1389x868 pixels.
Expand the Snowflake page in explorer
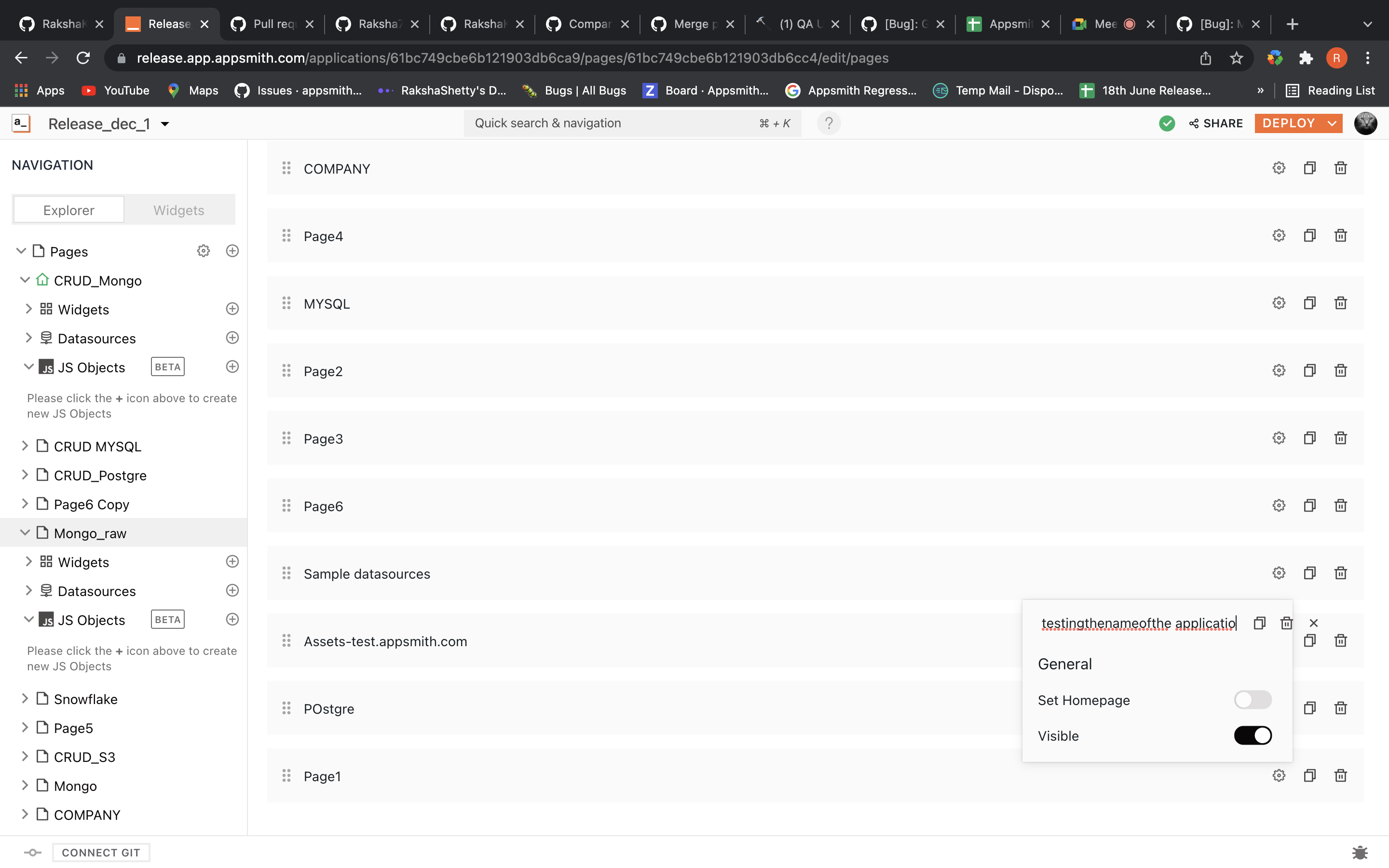tap(25, 699)
